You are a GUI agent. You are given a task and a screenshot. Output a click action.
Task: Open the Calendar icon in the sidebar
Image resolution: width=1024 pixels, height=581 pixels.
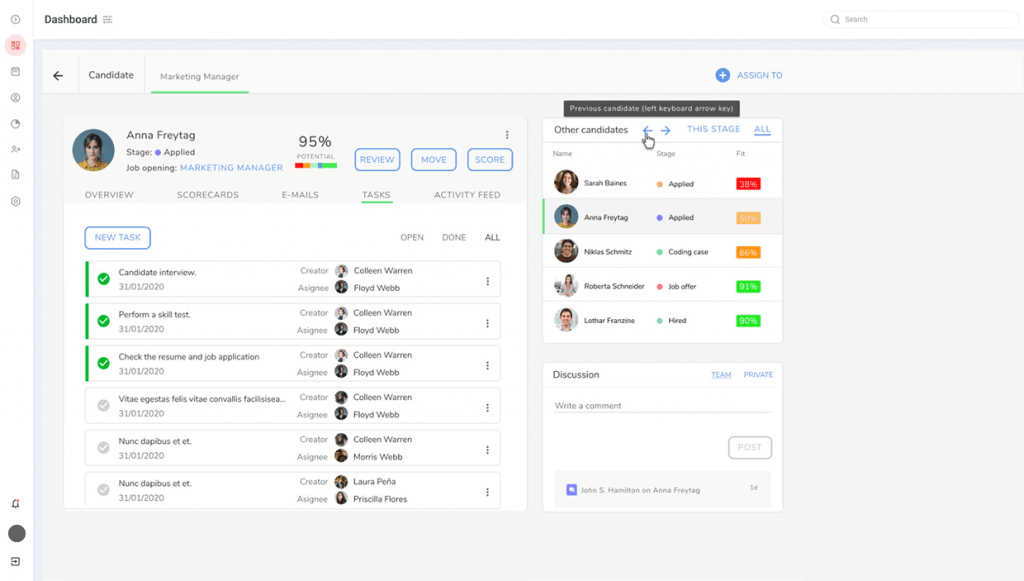14,71
